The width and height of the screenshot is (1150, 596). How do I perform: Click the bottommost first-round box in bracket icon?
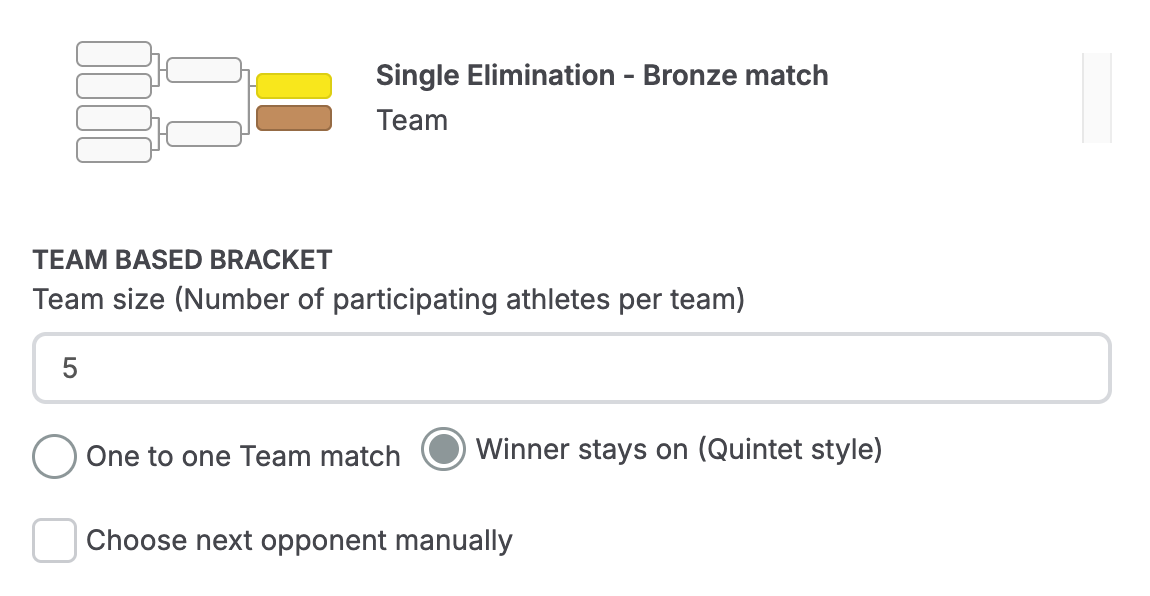pos(114,150)
